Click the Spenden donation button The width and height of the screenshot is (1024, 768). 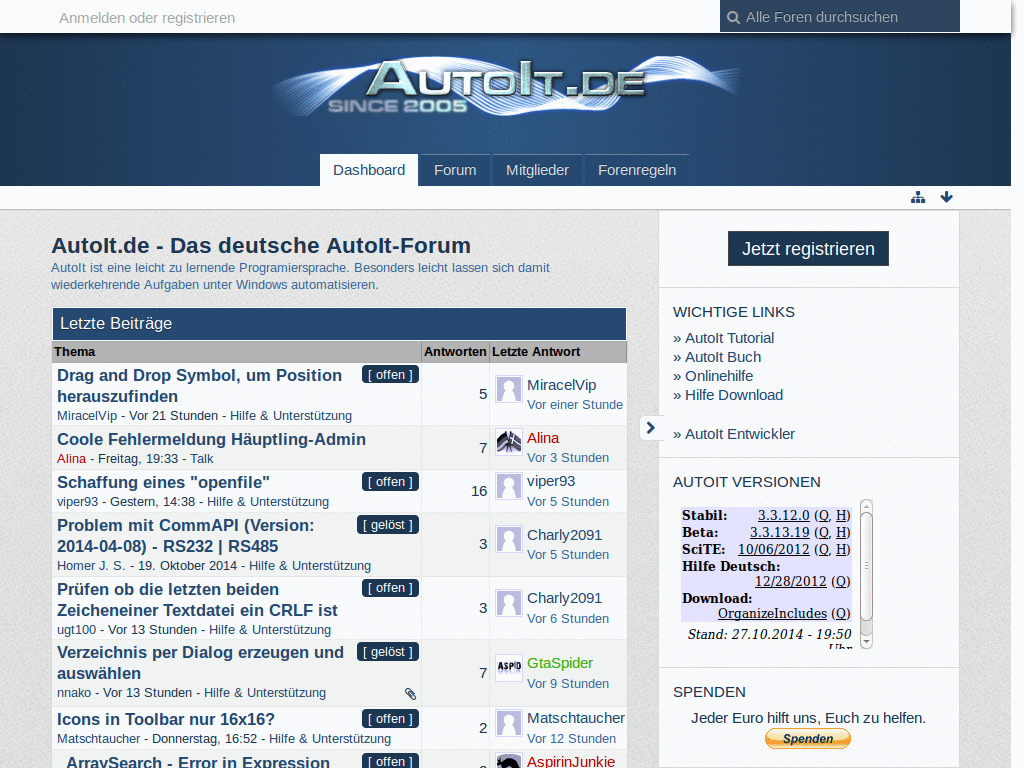807,738
